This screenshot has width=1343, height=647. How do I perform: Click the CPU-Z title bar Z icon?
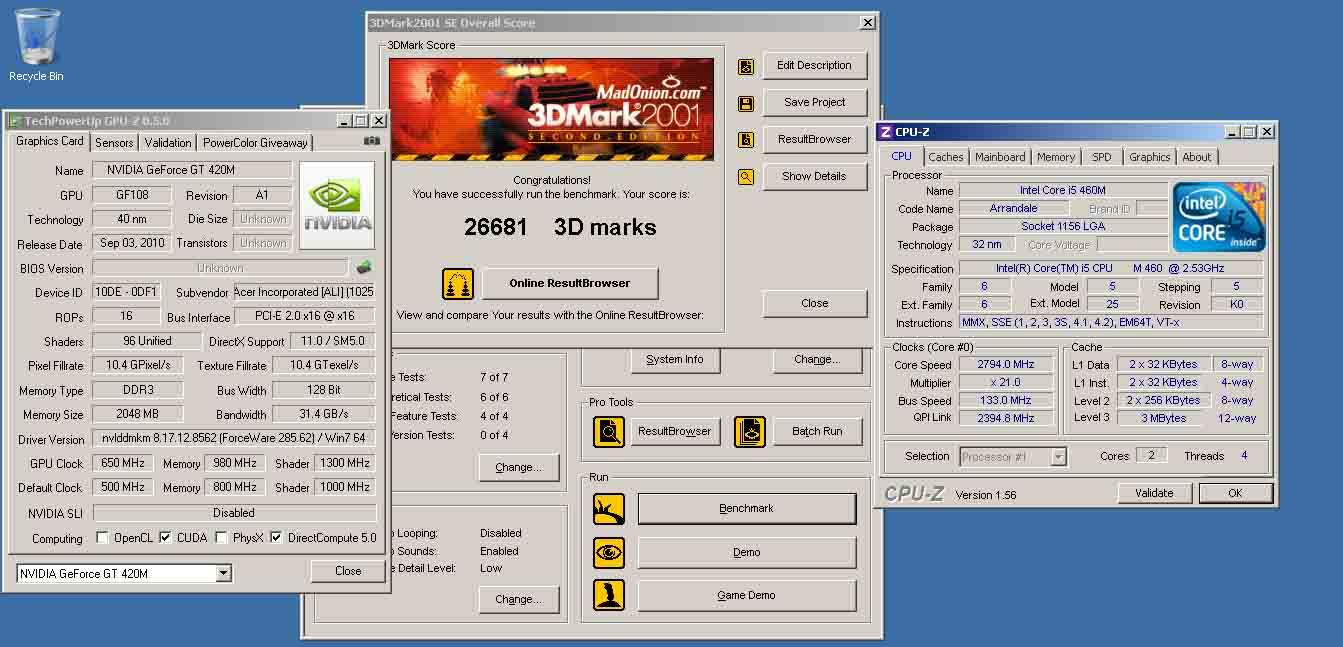pyautogui.click(x=885, y=131)
